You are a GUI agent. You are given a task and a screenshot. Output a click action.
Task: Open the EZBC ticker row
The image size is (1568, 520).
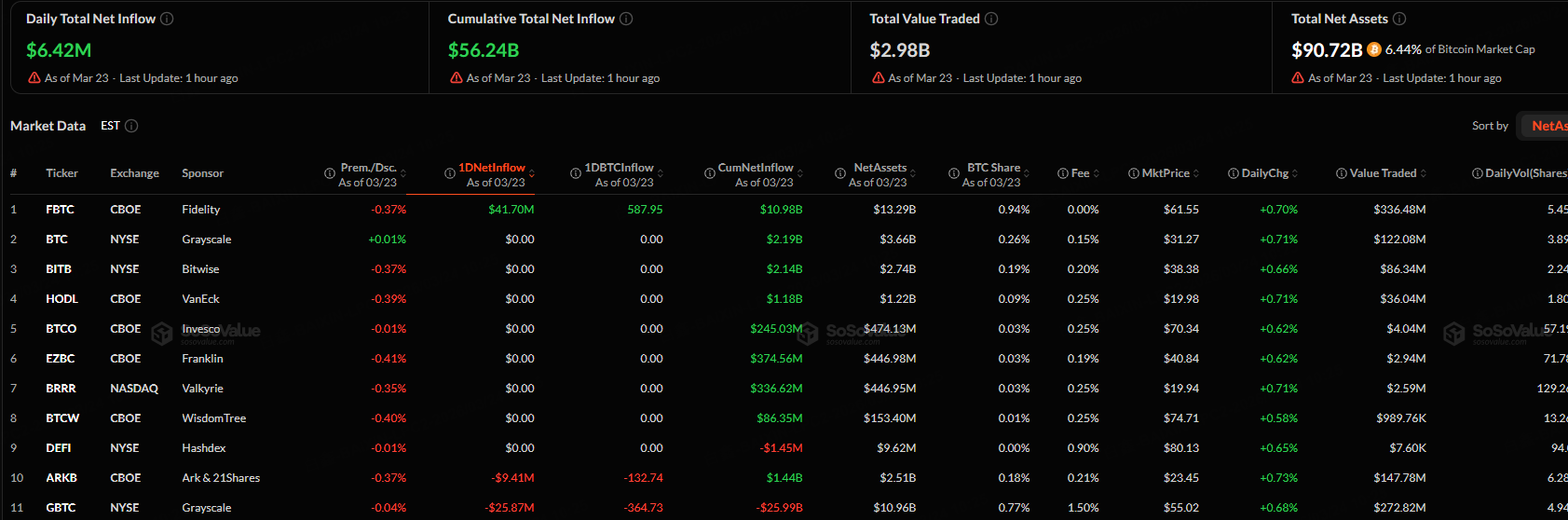click(x=61, y=359)
